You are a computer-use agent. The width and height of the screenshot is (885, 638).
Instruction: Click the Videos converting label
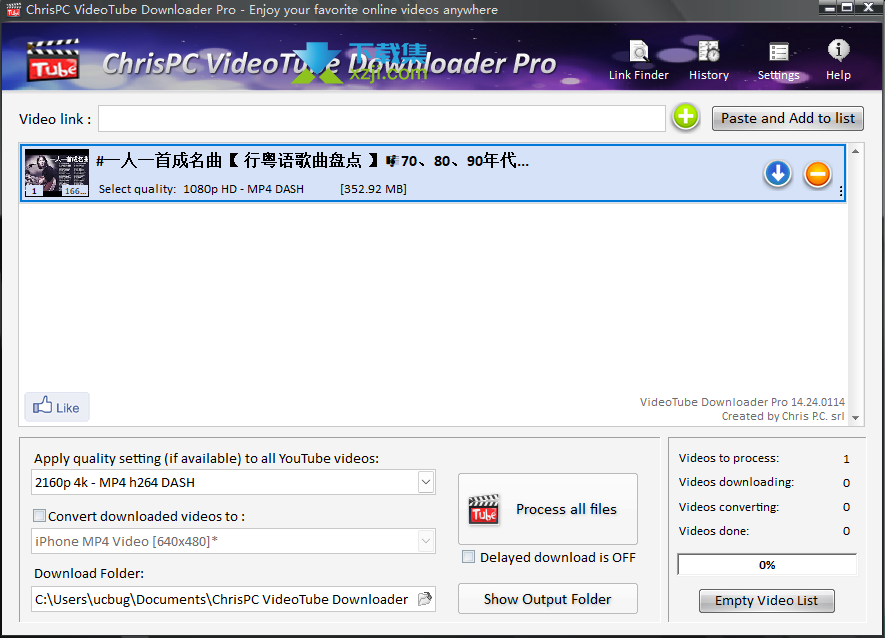(729, 507)
